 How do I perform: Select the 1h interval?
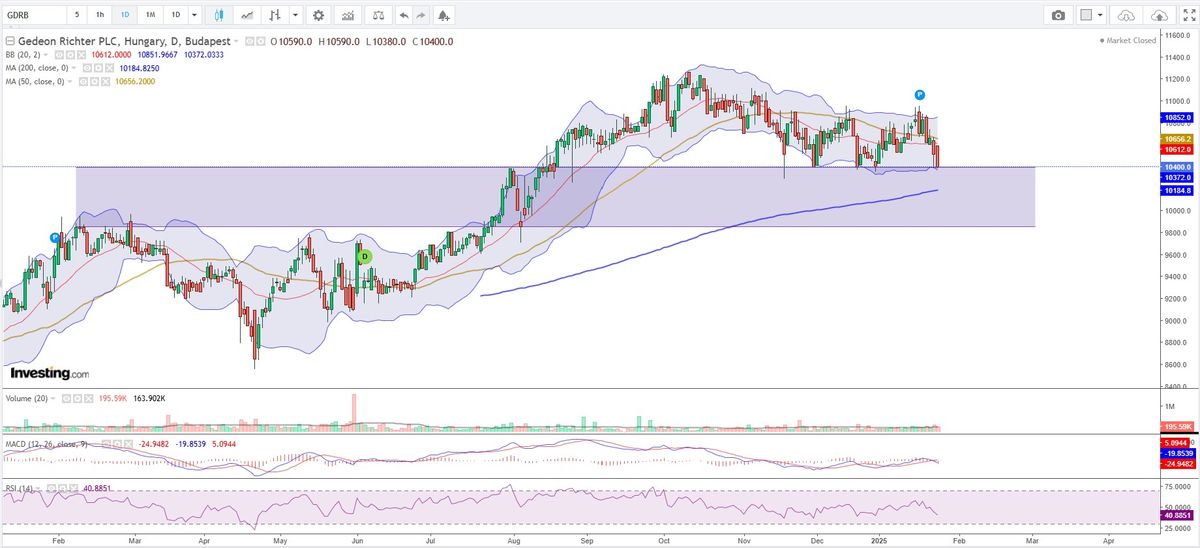click(99, 15)
